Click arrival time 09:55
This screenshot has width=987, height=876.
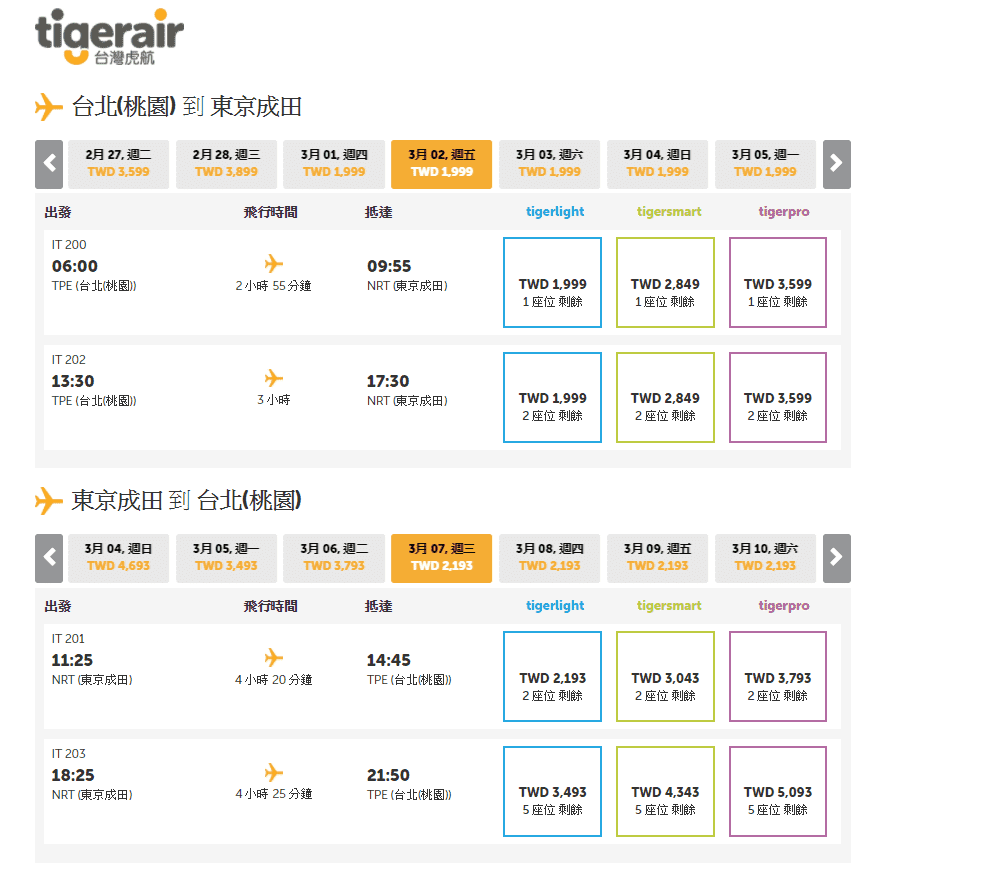tap(389, 266)
